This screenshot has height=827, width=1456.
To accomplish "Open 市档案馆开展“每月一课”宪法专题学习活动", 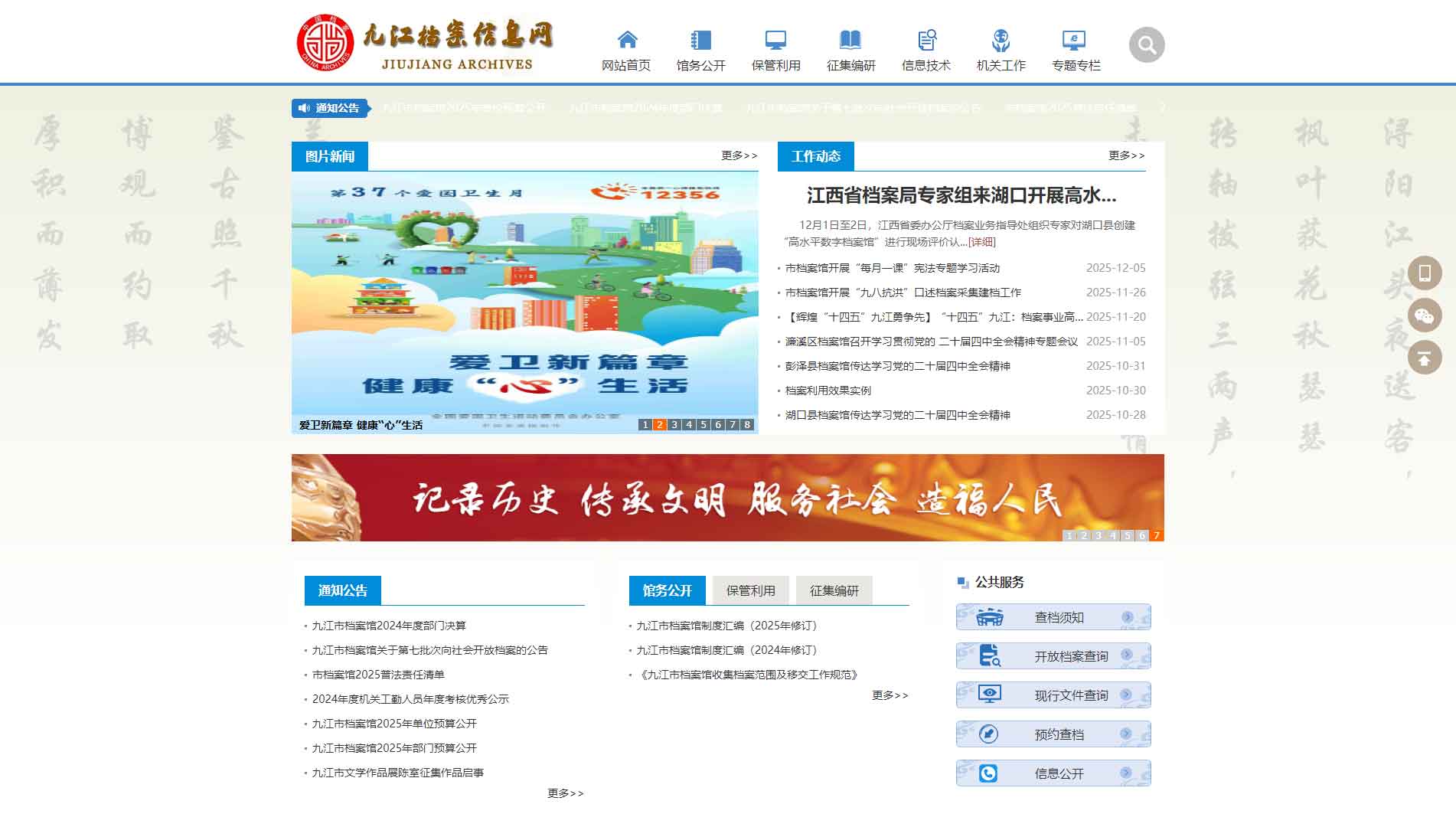I will [x=893, y=268].
